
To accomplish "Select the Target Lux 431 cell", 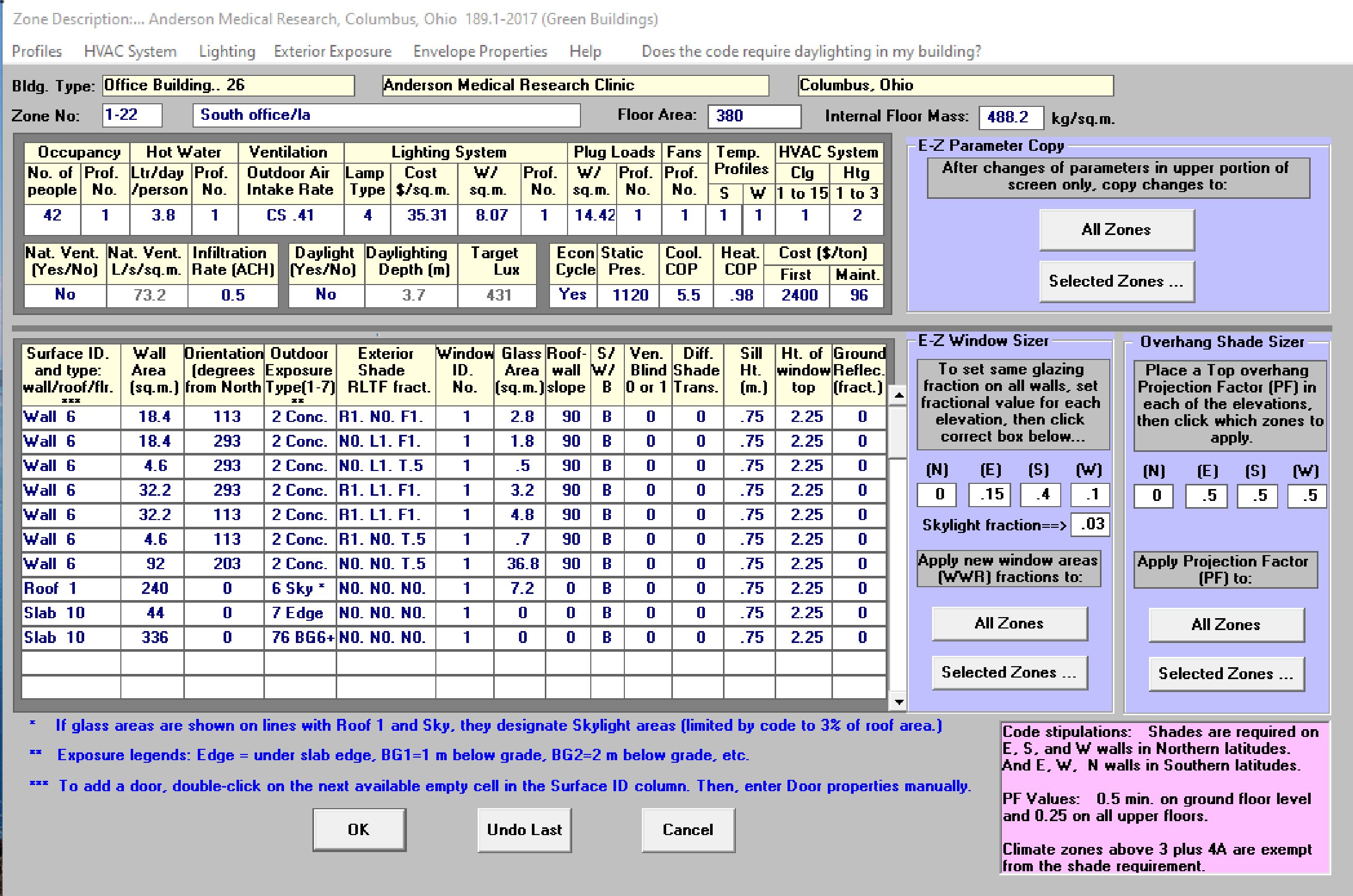I will 498,295.
